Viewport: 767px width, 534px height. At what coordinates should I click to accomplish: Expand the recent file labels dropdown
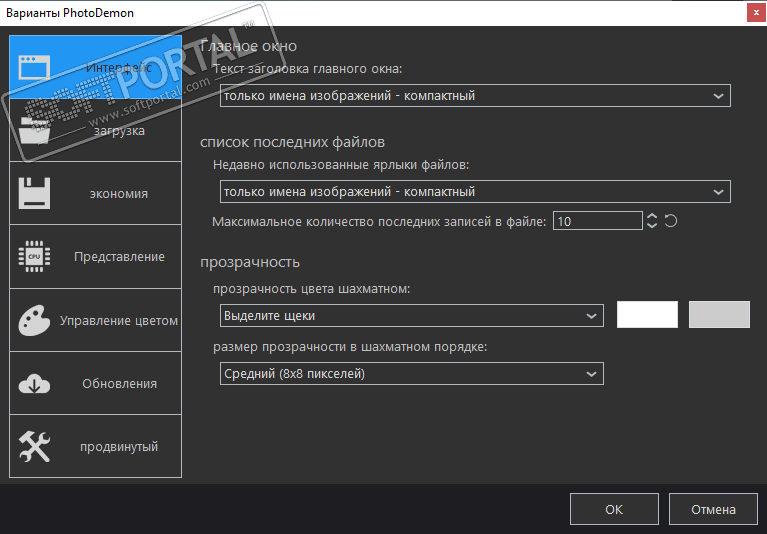(x=475, y=192)
